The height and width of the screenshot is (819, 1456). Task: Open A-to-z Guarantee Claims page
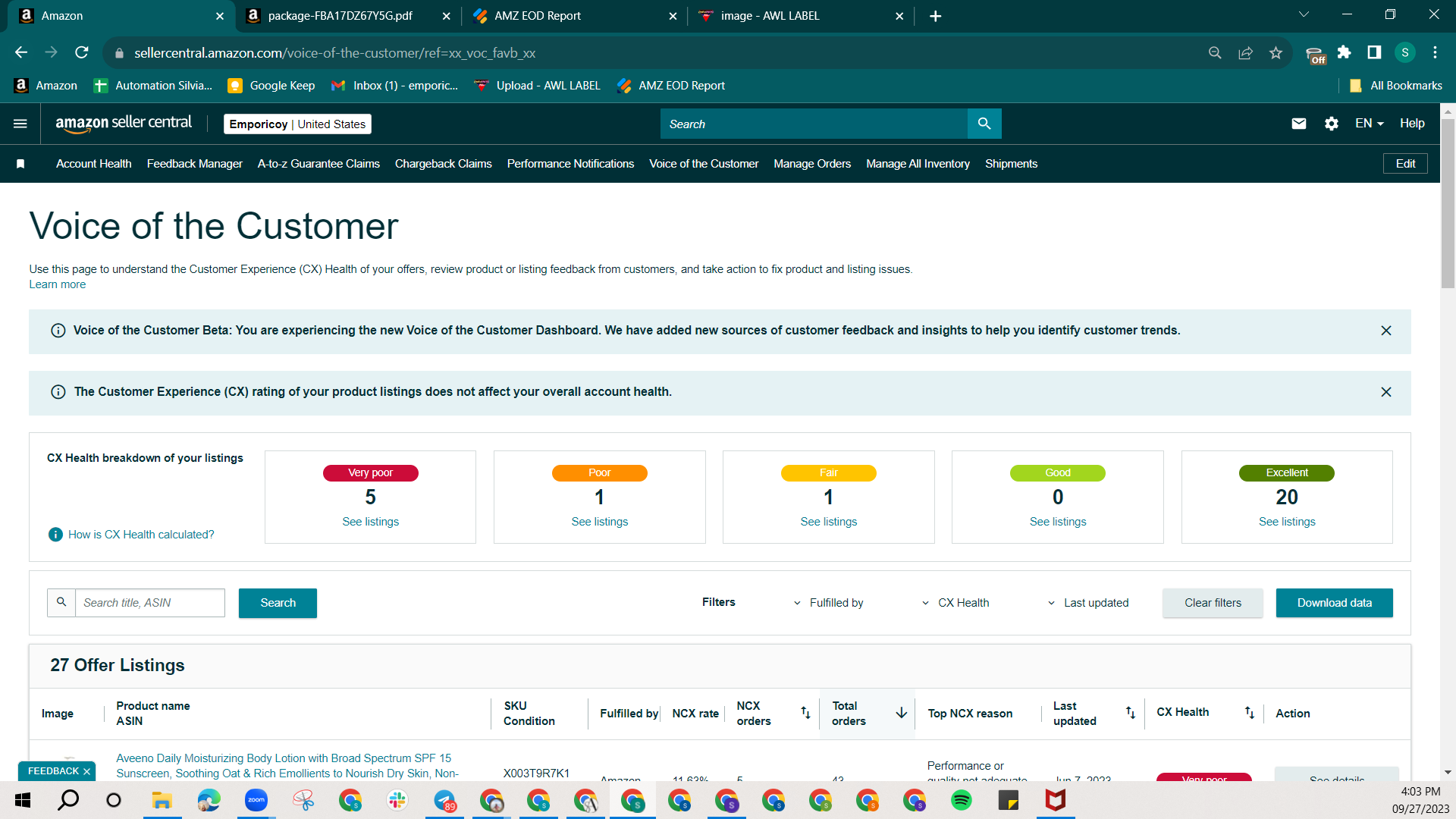pyautogui.click(x=318, y=164)
